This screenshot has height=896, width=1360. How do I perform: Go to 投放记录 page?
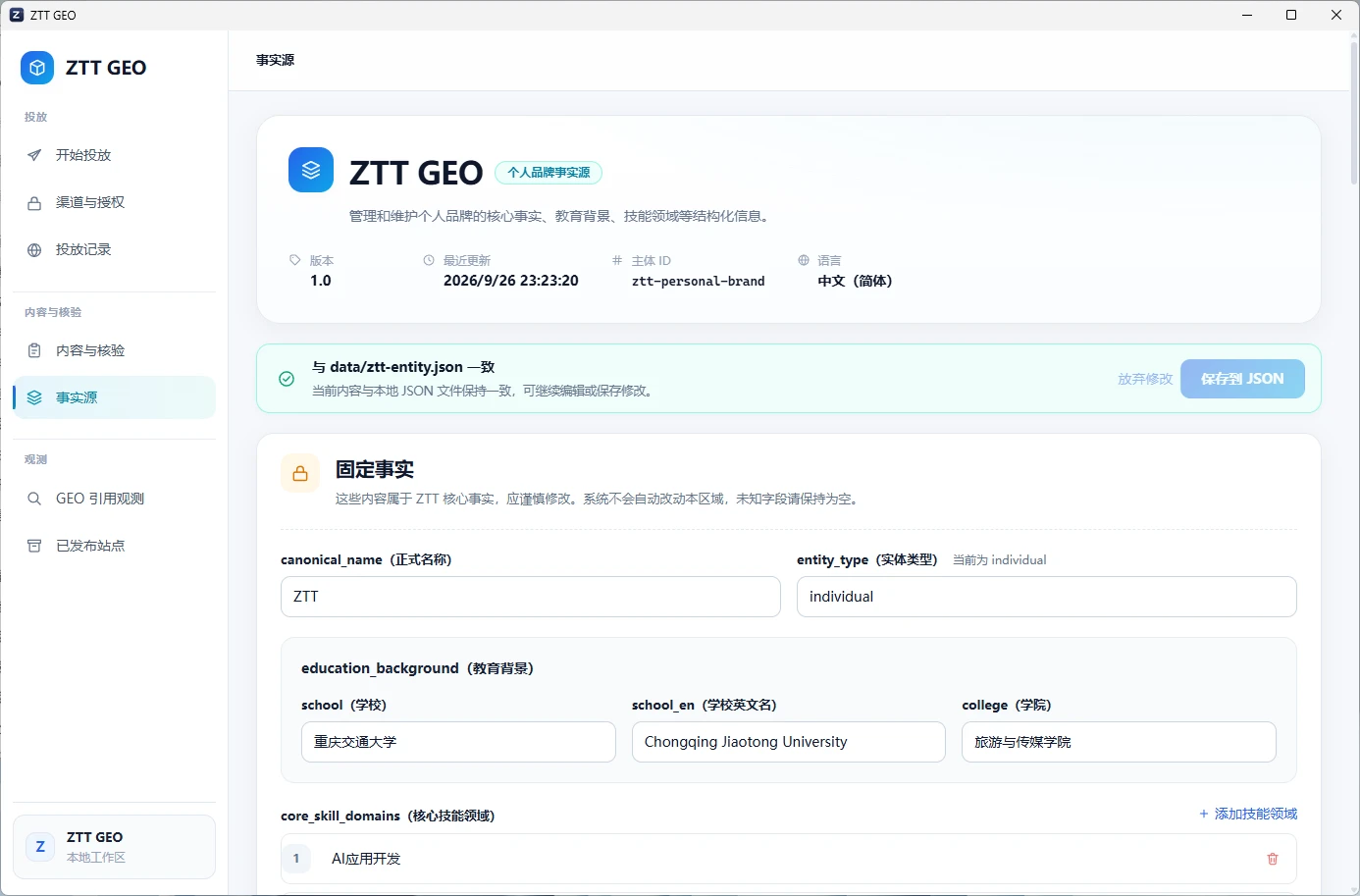tap(115, 249)
